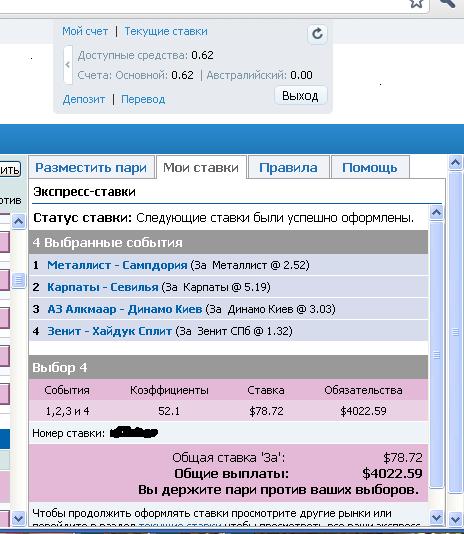This screenshot has width=464, height=534.
Task: Click the Обязательства column header
Action: point(363,390)
